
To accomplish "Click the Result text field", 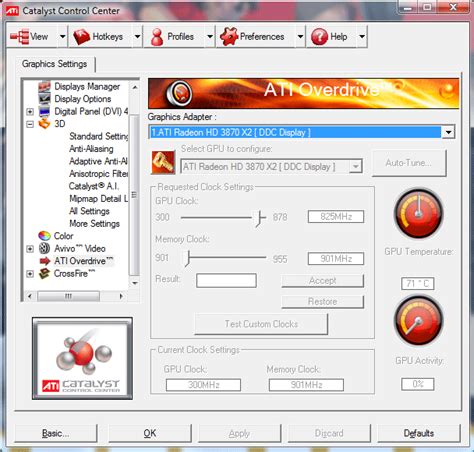I will [226, 280].
